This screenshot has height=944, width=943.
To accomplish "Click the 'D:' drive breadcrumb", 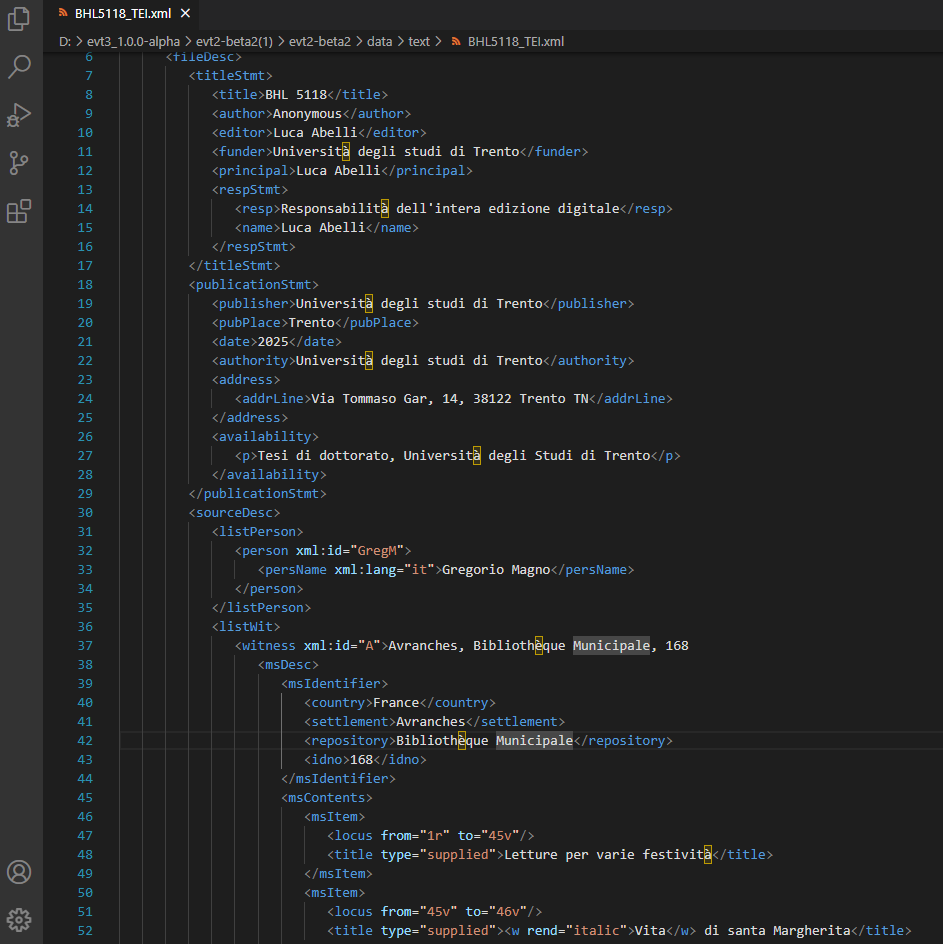I will pos(65,41).
